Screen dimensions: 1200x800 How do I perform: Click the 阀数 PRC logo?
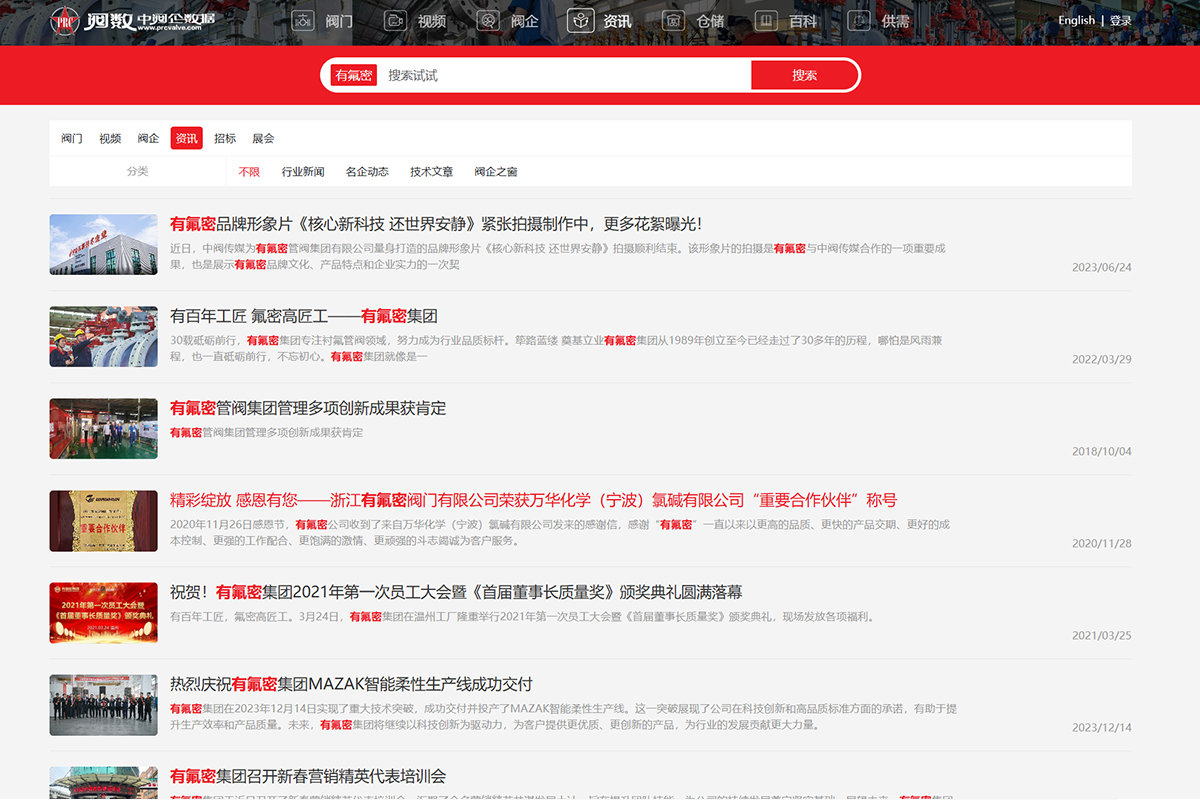[x=134, y=20]
